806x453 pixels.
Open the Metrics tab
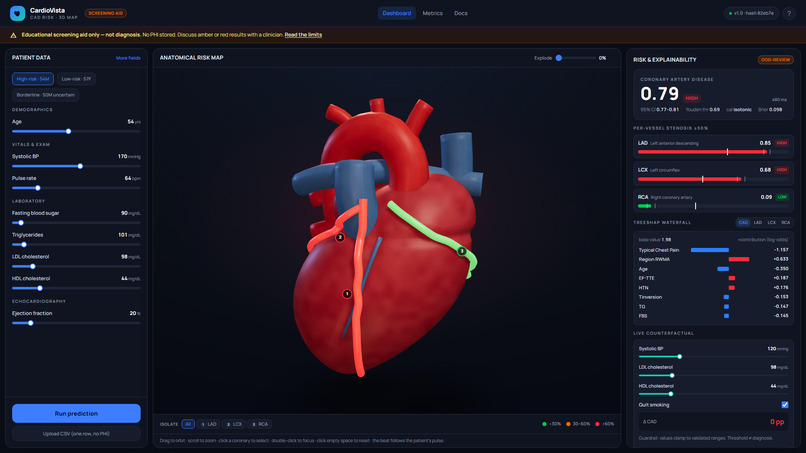(432, 13)
